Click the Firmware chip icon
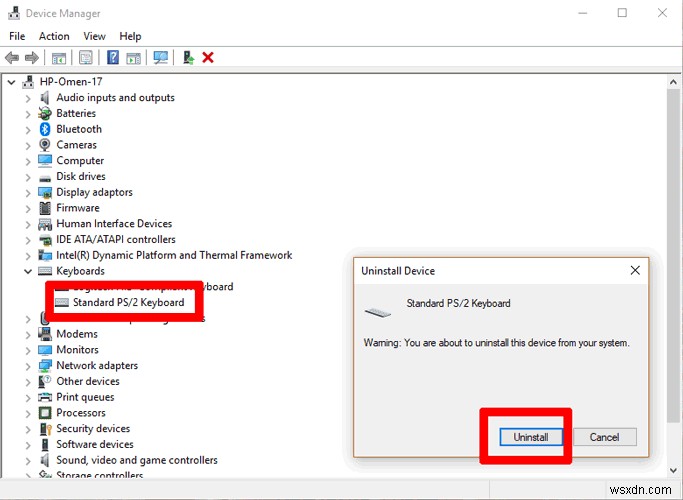This screenshot has height=500, width=683. point(45,208)
